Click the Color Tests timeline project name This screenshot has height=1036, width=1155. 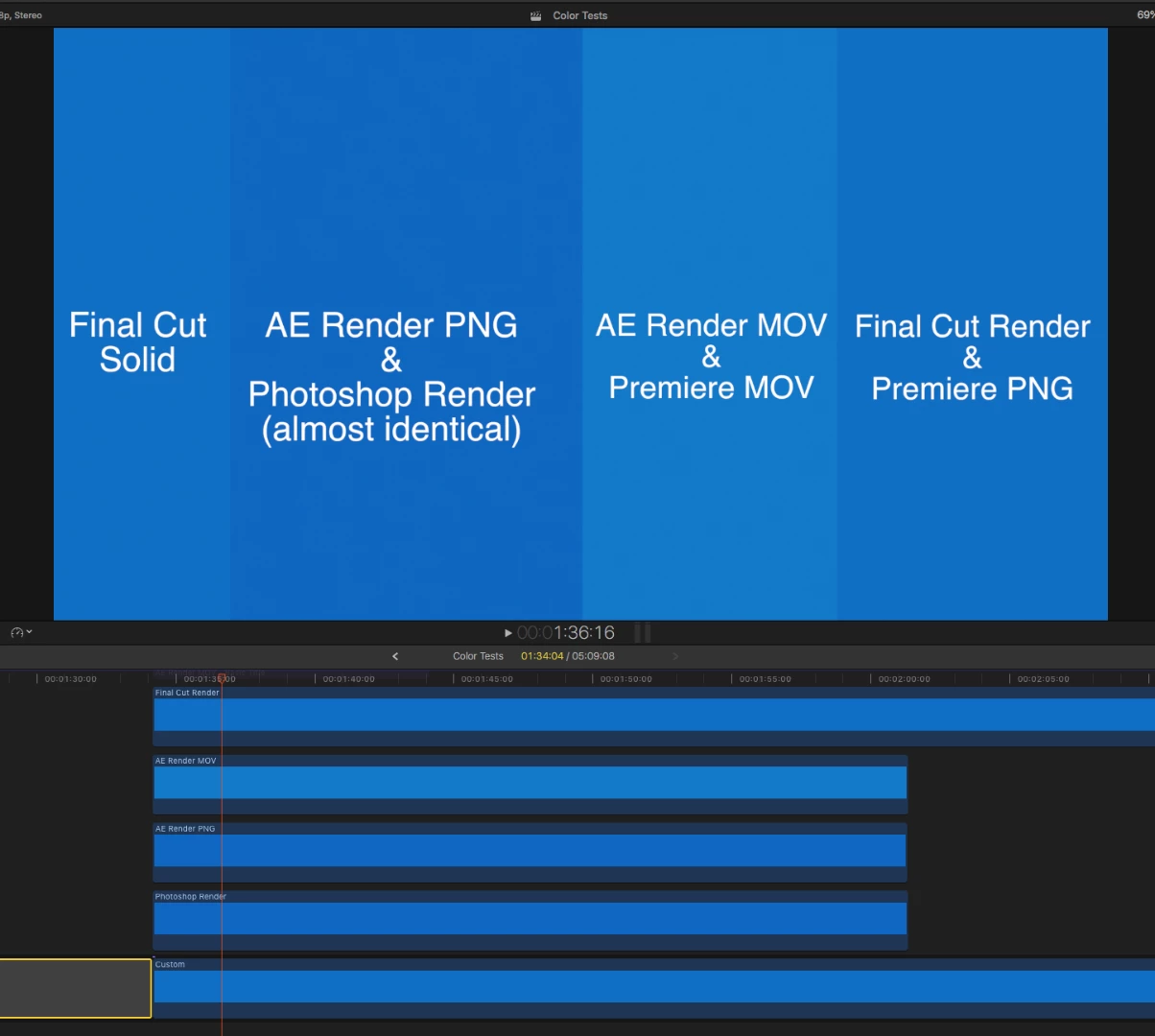(478, 656)
